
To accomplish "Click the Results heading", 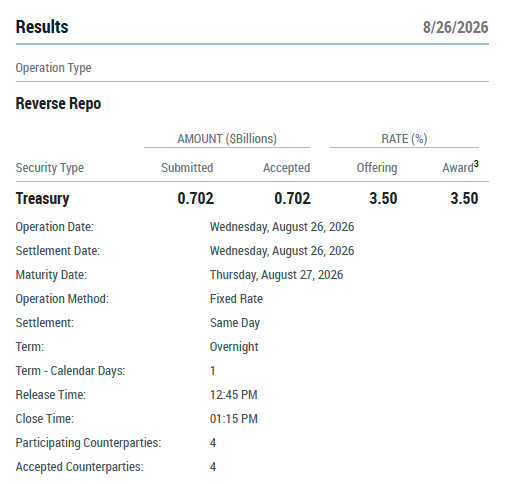I will (x=42, y=27).
